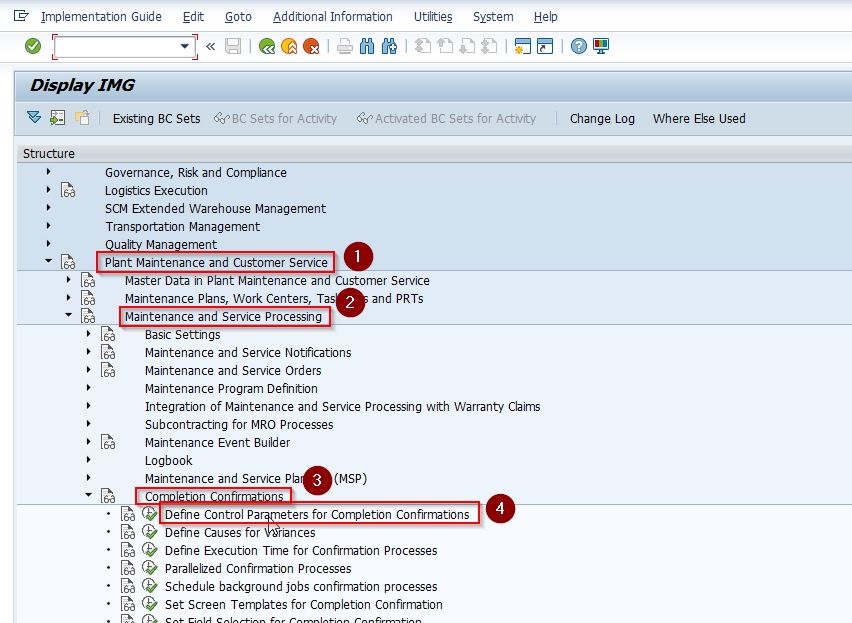Click the green Enter checkmark icon
The image size is (852, 623).
[x=33, y=46]
